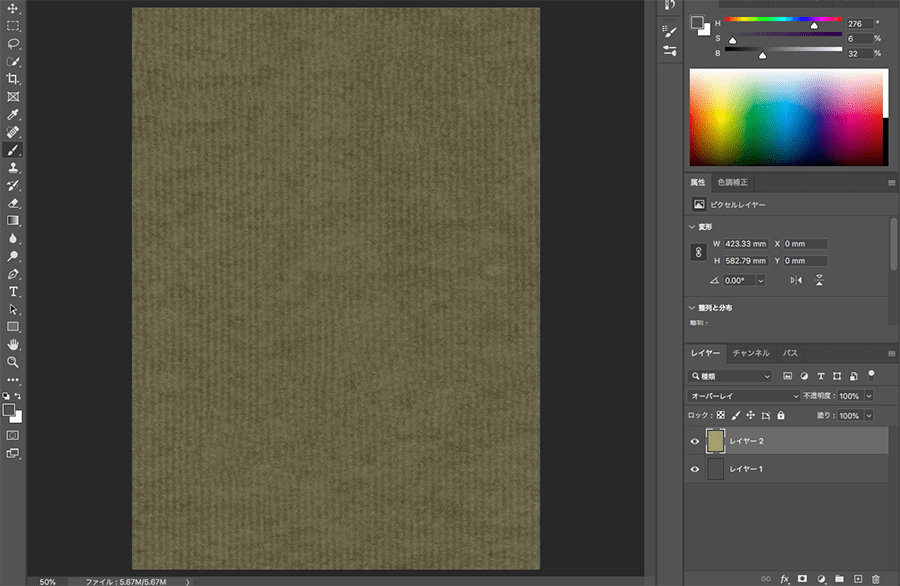The height and width of the screenshot is (586, 900).
Task: Choose the Zoom tool
Action: pyautogui.click(x=13, y=361)
